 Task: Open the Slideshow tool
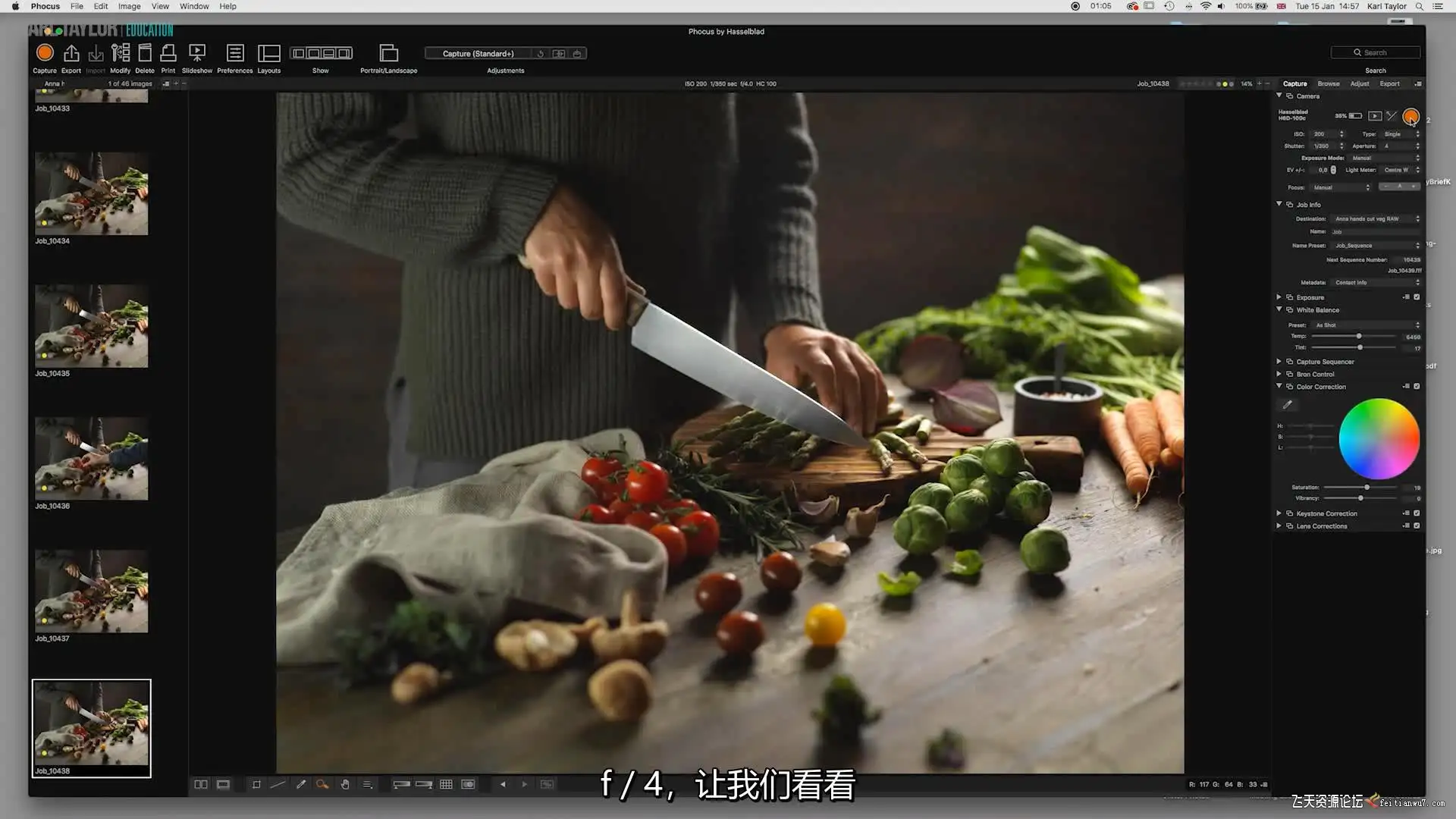[x=197, y=53]
